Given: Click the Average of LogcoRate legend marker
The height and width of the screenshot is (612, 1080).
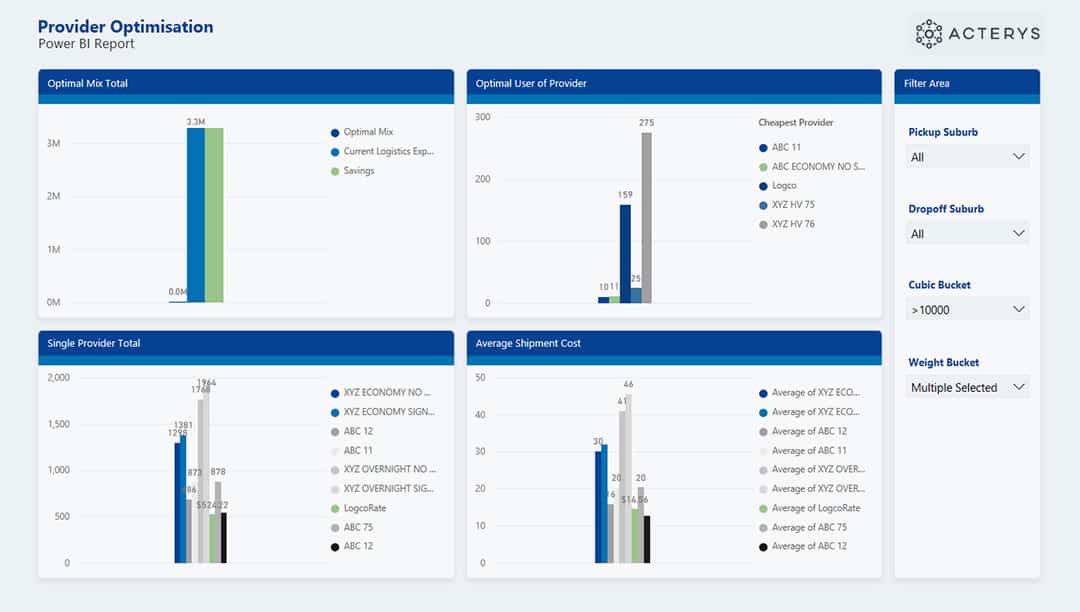Looking at the screenshot, I should pos(763,508).
